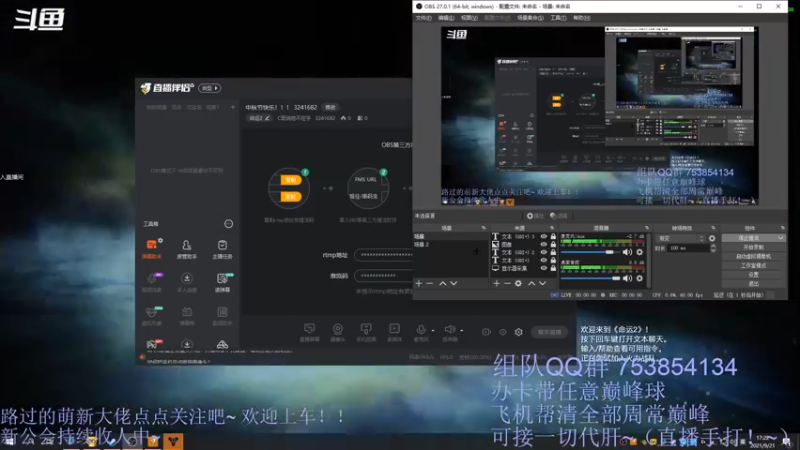Open source properties gear below the sources list
Screen dimensions: 800x450
pos(518,283)
